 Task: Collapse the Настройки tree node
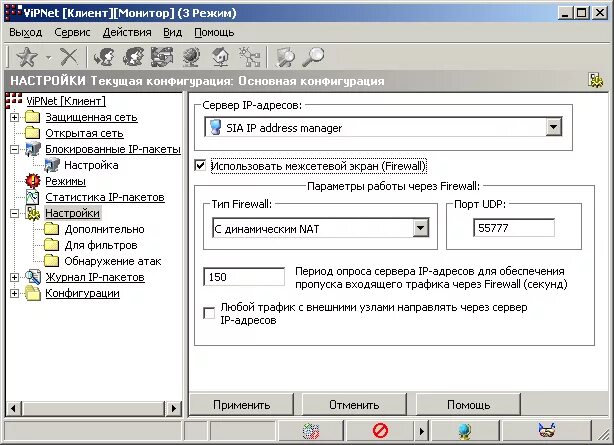click(x=14, y=213)
